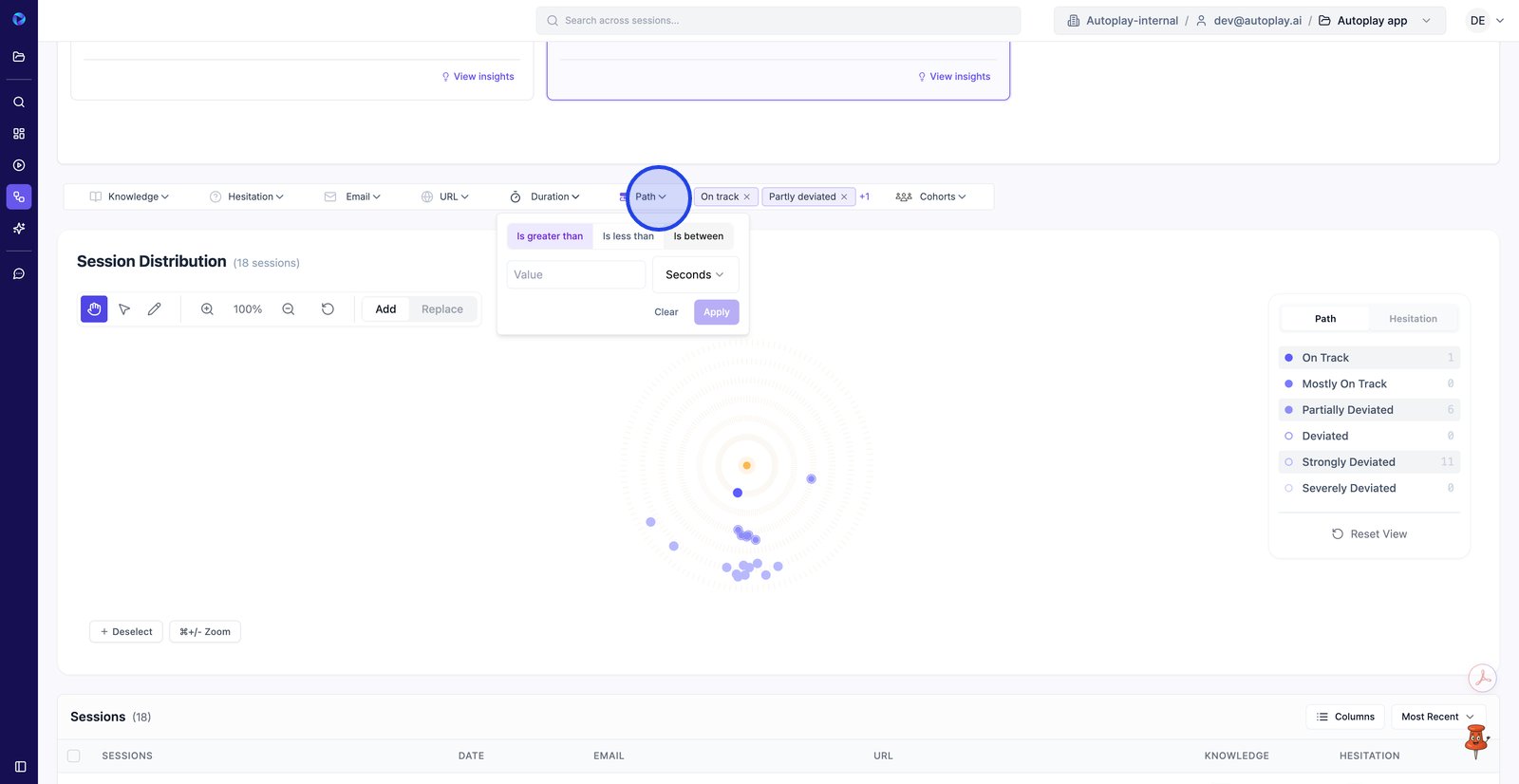Toggle the Strongly Deviated legend item
Image resolution: width=1519 pixels, height=784 pixels.
[1348, 462]
